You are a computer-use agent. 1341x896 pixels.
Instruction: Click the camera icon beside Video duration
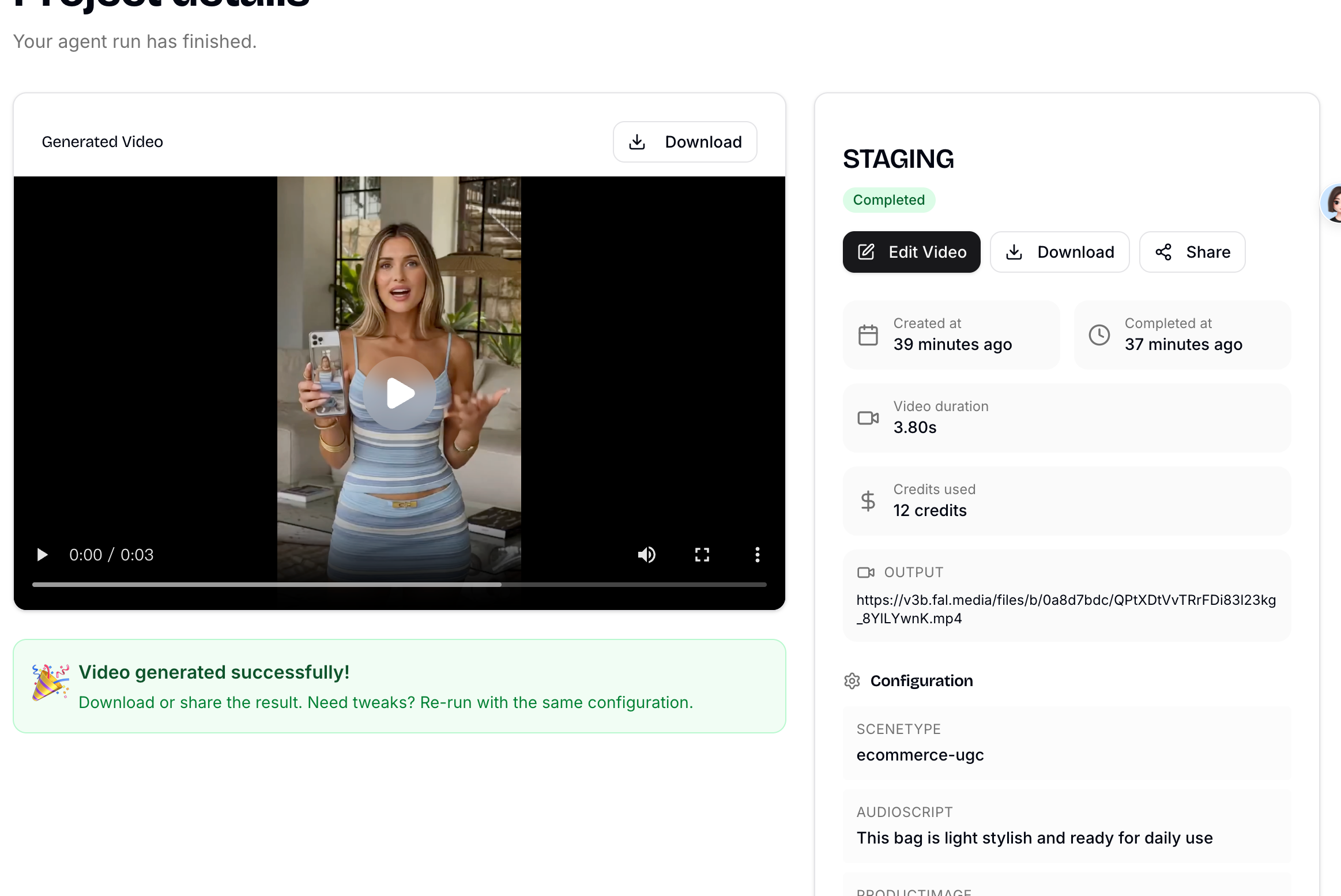[868, 418]
